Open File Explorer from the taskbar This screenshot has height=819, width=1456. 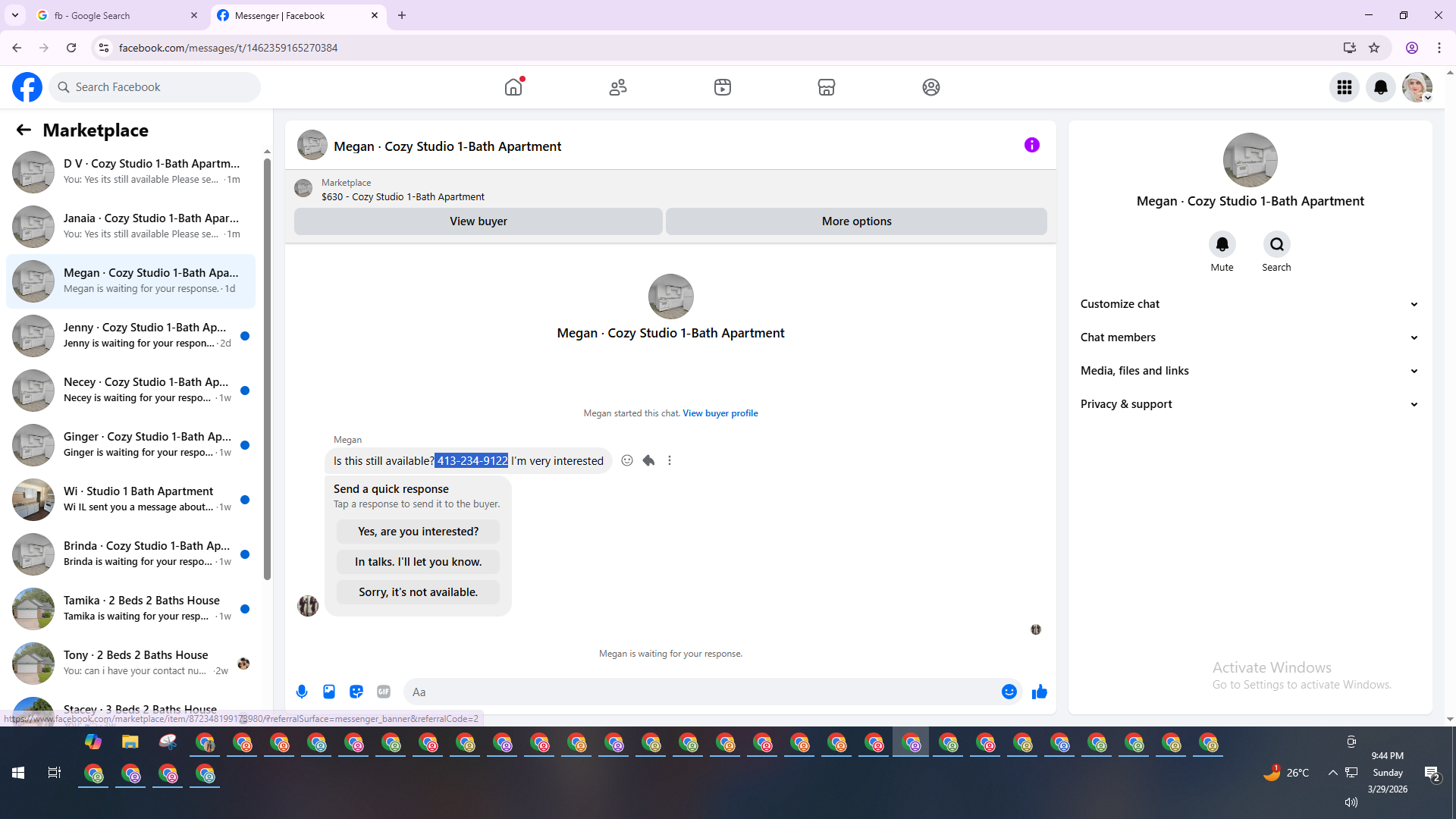click(x=130, y=742)
